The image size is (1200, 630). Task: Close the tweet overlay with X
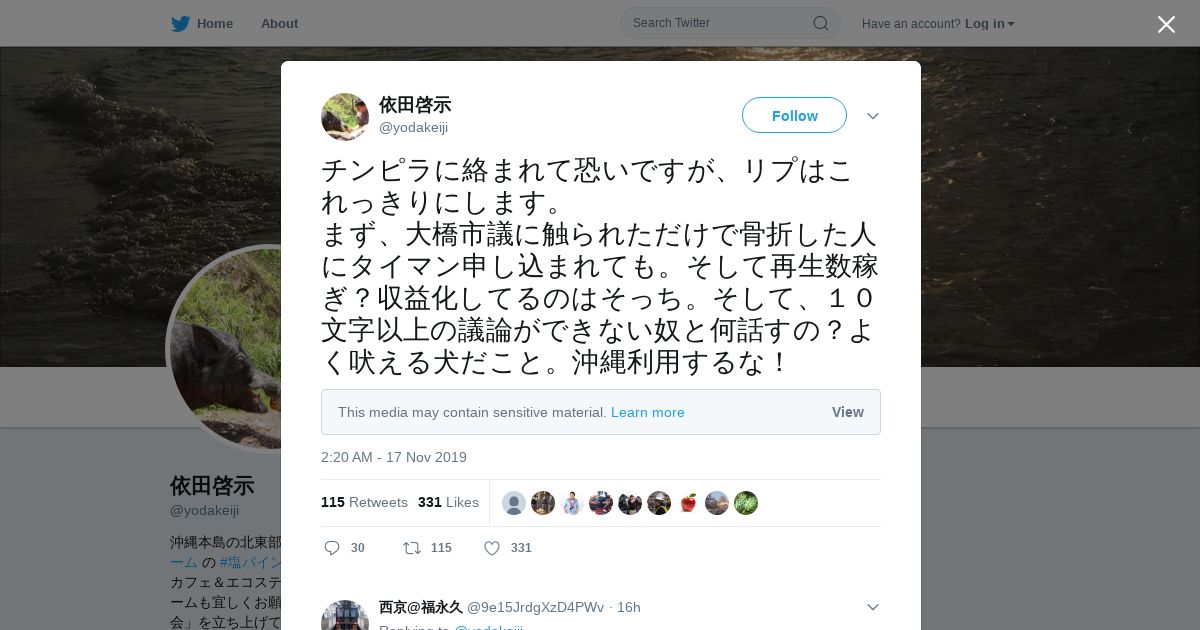click(x=1166, y=24)
